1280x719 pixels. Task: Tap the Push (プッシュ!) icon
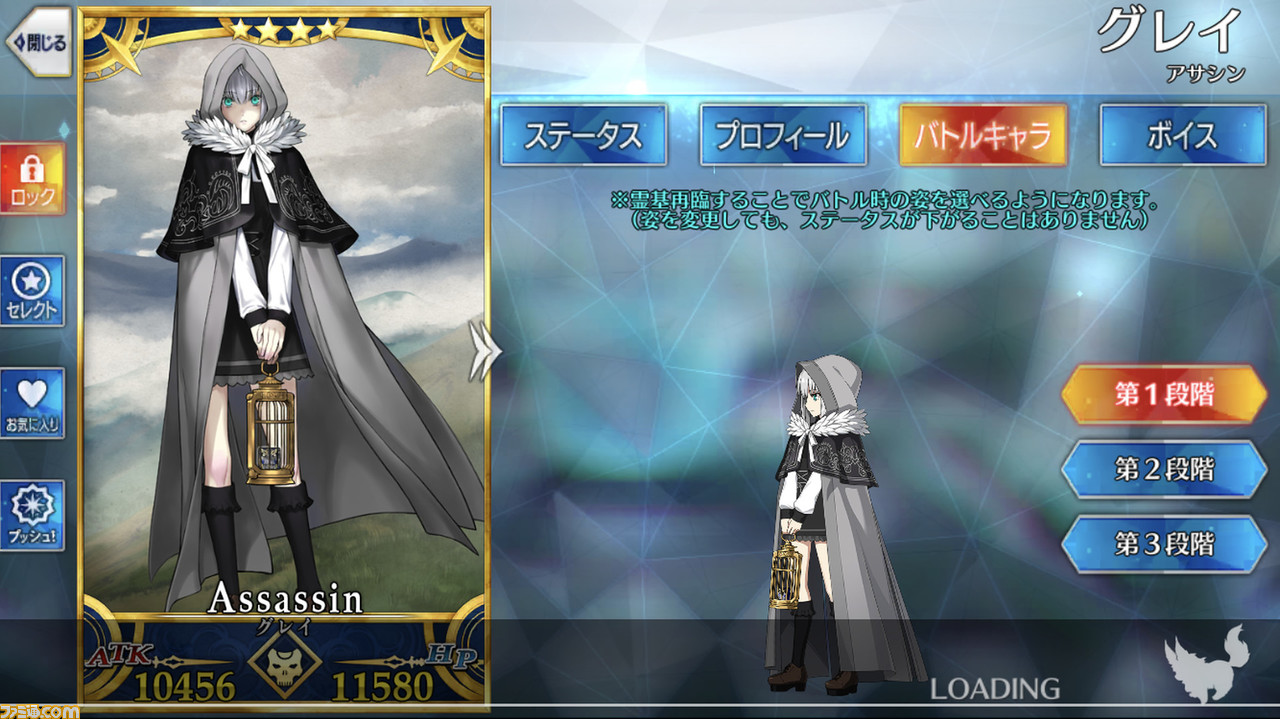[32, 516]
